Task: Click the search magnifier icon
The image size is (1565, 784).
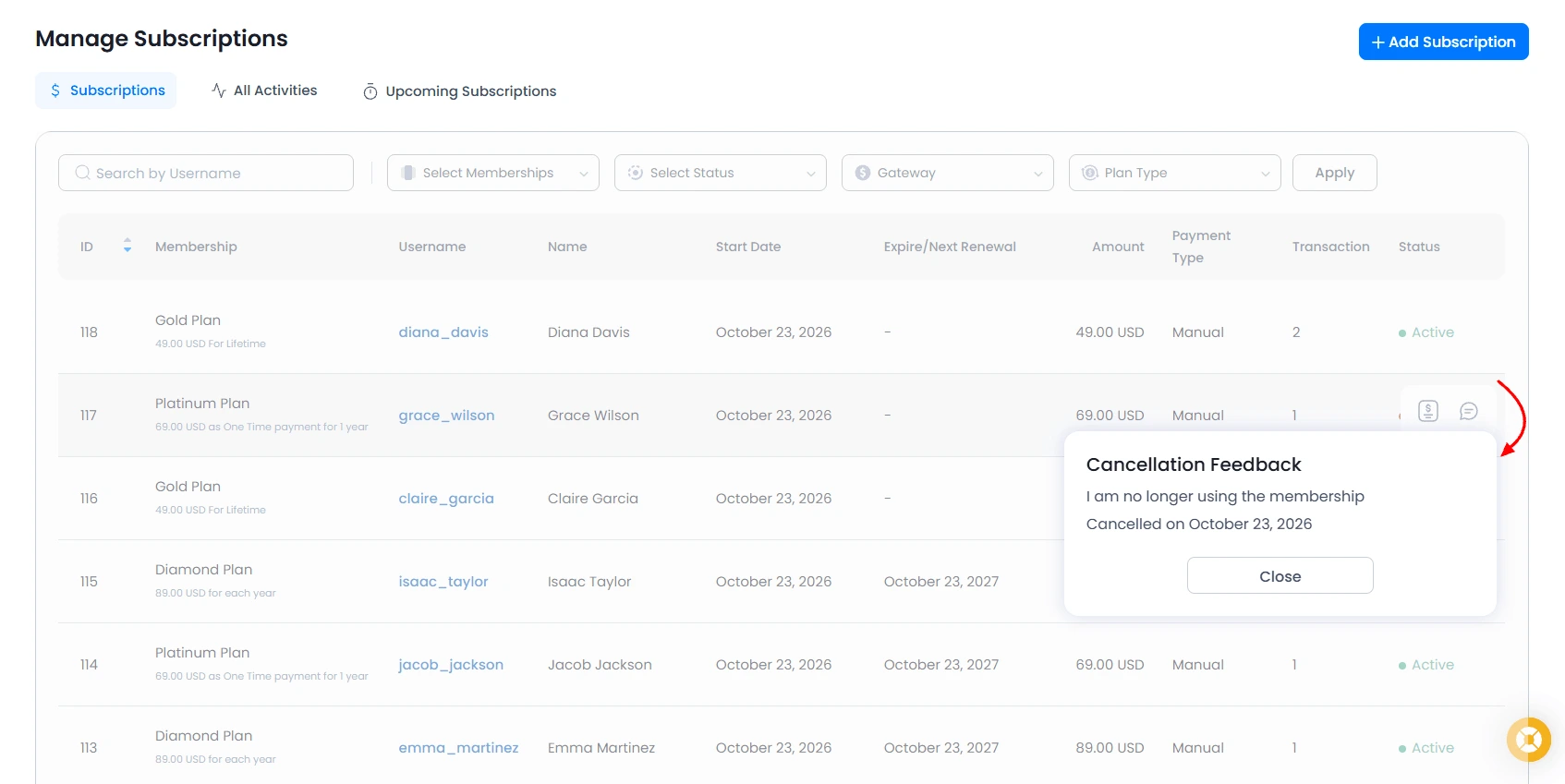Action: 83,173
